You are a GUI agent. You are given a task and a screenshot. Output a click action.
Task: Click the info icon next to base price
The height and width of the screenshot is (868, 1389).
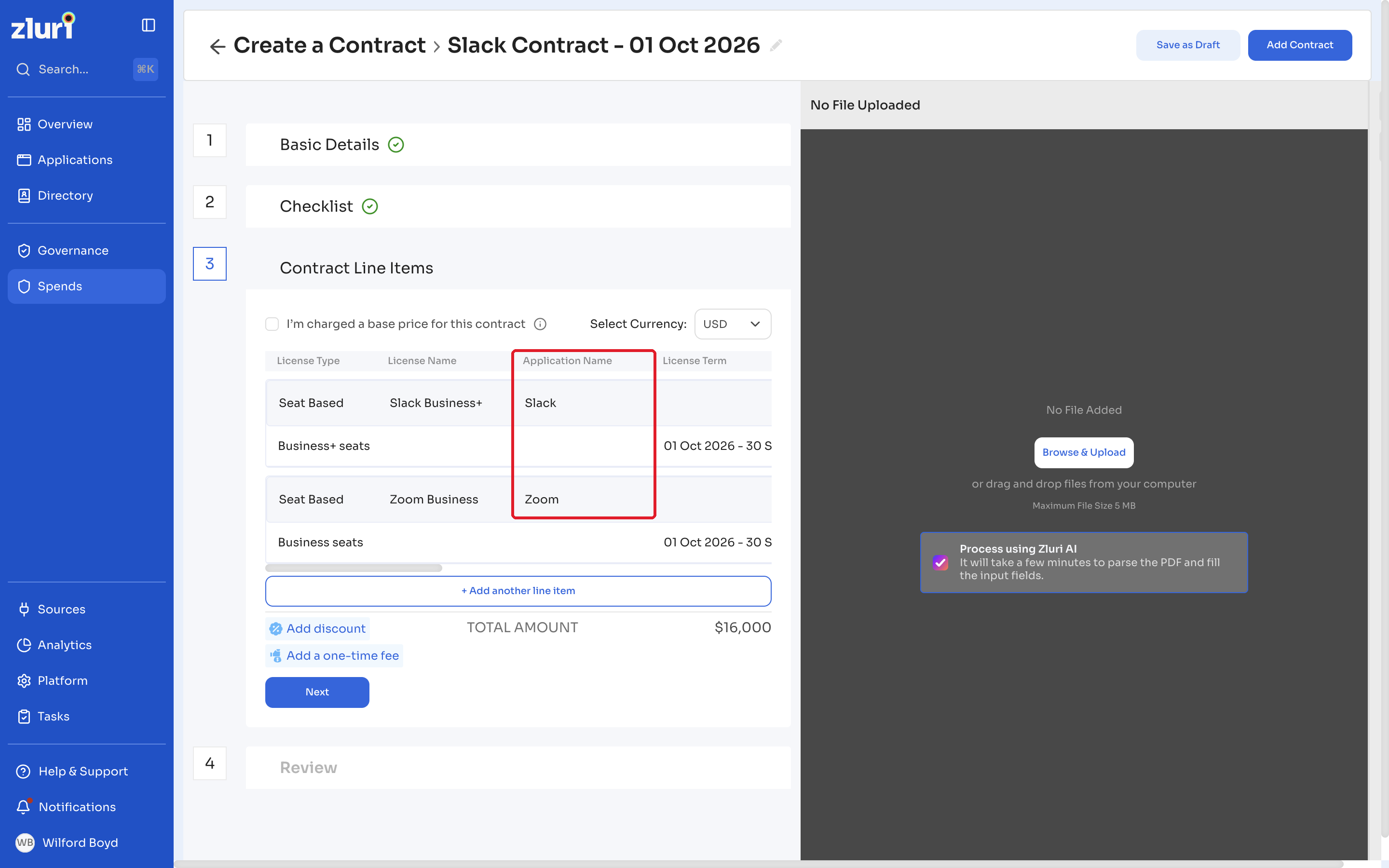point(540,325)
